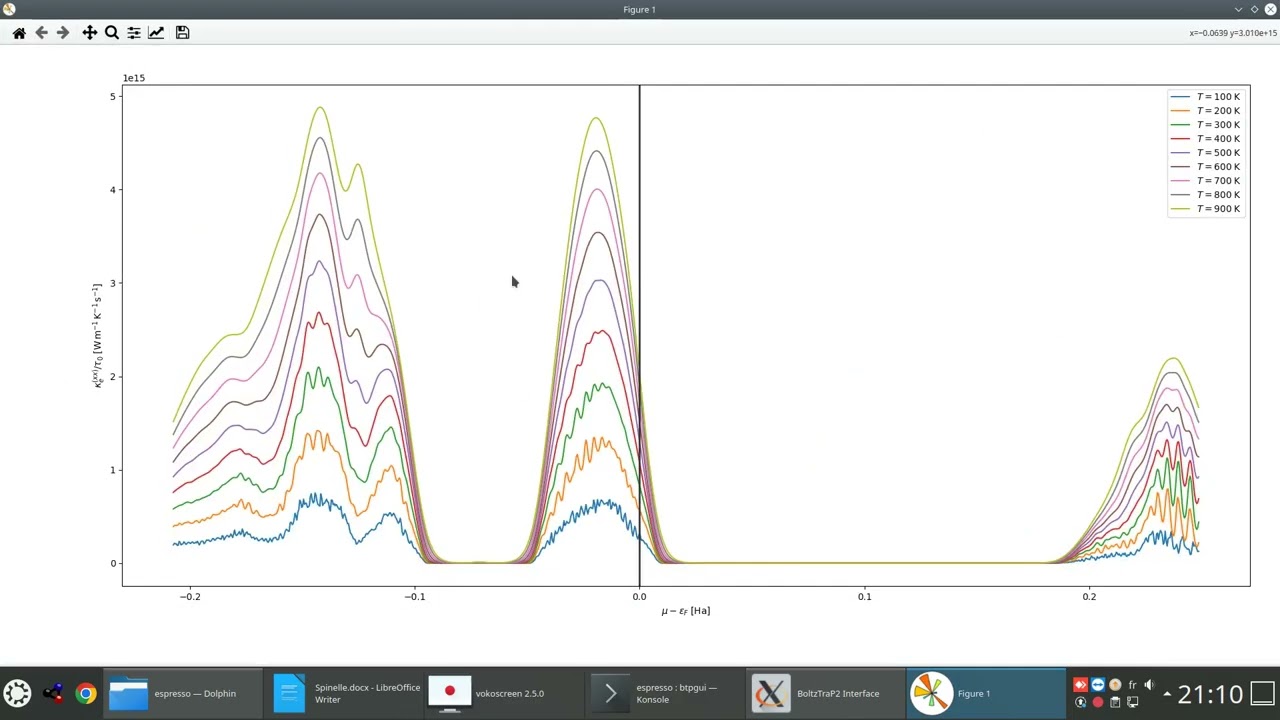1280x720 pixels.
Task: Reset the plot with the Home icon
Action: click(x=19, y=33)
